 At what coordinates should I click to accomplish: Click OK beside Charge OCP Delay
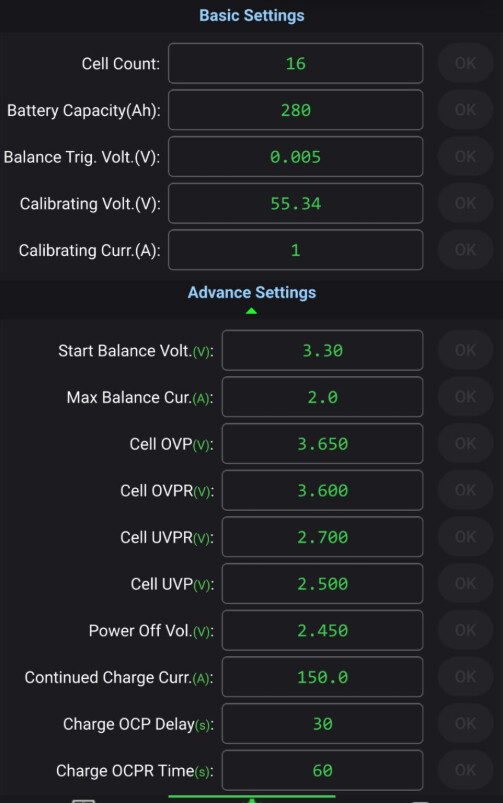(465, 723)
